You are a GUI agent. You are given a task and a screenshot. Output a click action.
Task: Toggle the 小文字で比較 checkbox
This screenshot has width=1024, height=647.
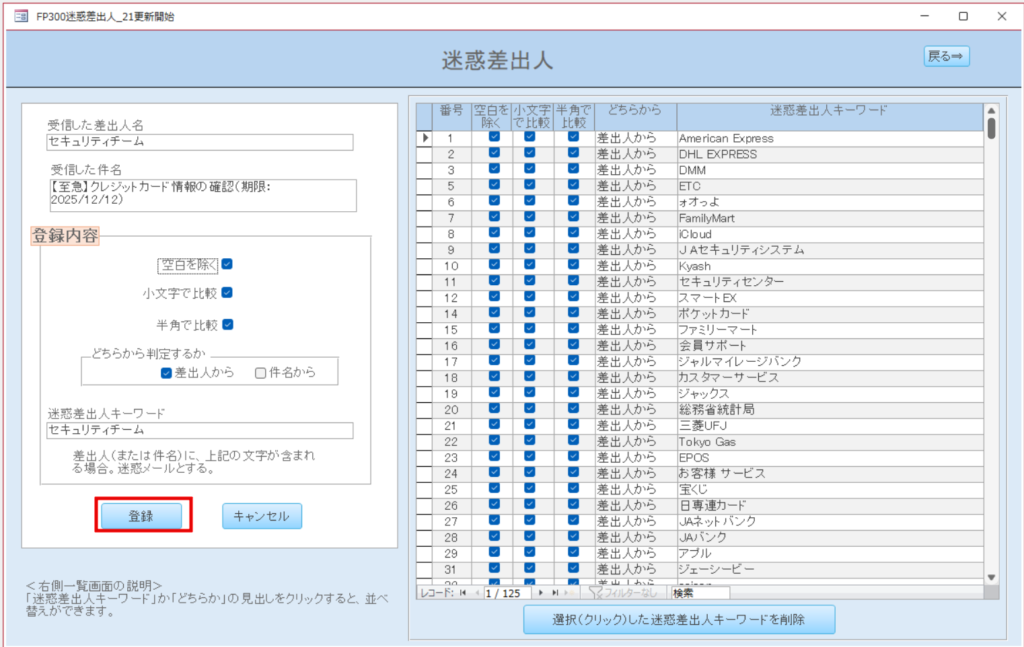(228, 293)
